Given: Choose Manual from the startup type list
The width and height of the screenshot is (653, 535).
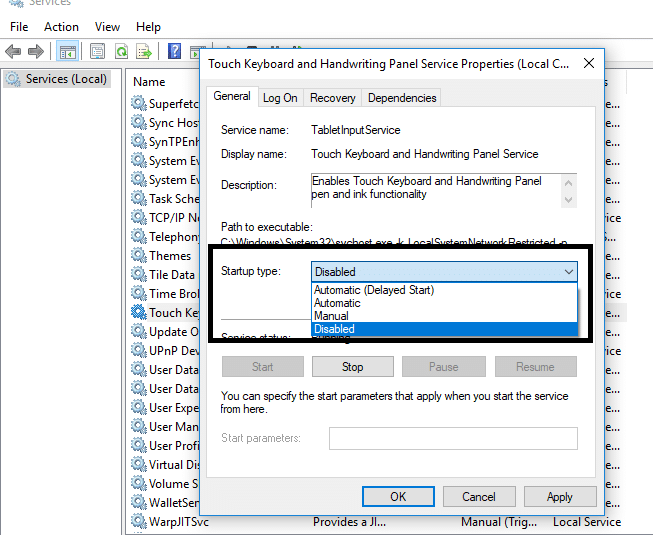Looking at the screenshot, I should click(333, 316).
